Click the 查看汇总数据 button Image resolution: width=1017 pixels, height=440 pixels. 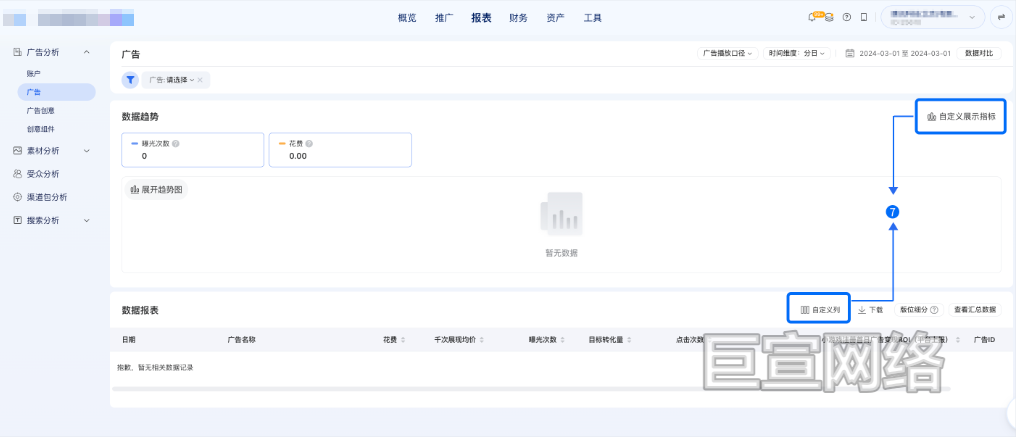(x=974, y=310)
